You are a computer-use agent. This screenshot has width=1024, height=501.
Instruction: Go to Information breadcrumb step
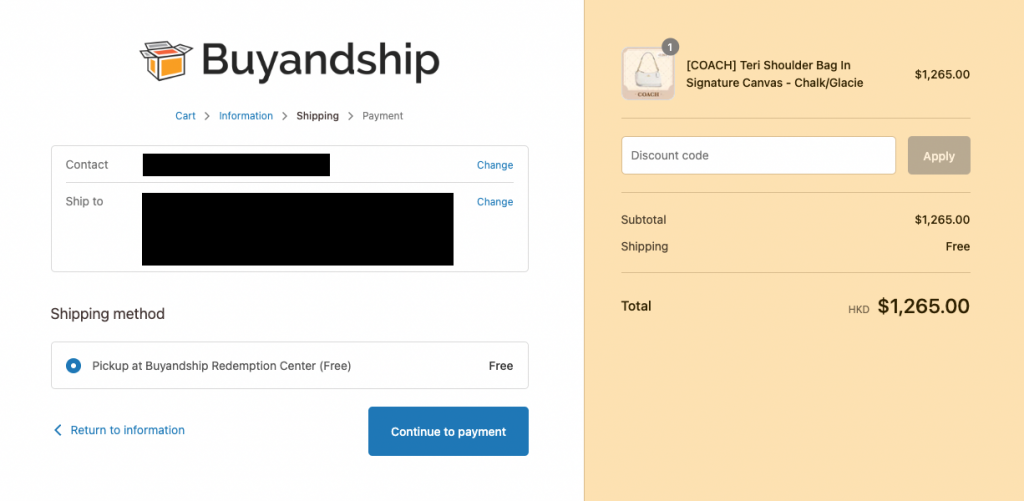tap(246, 116)
